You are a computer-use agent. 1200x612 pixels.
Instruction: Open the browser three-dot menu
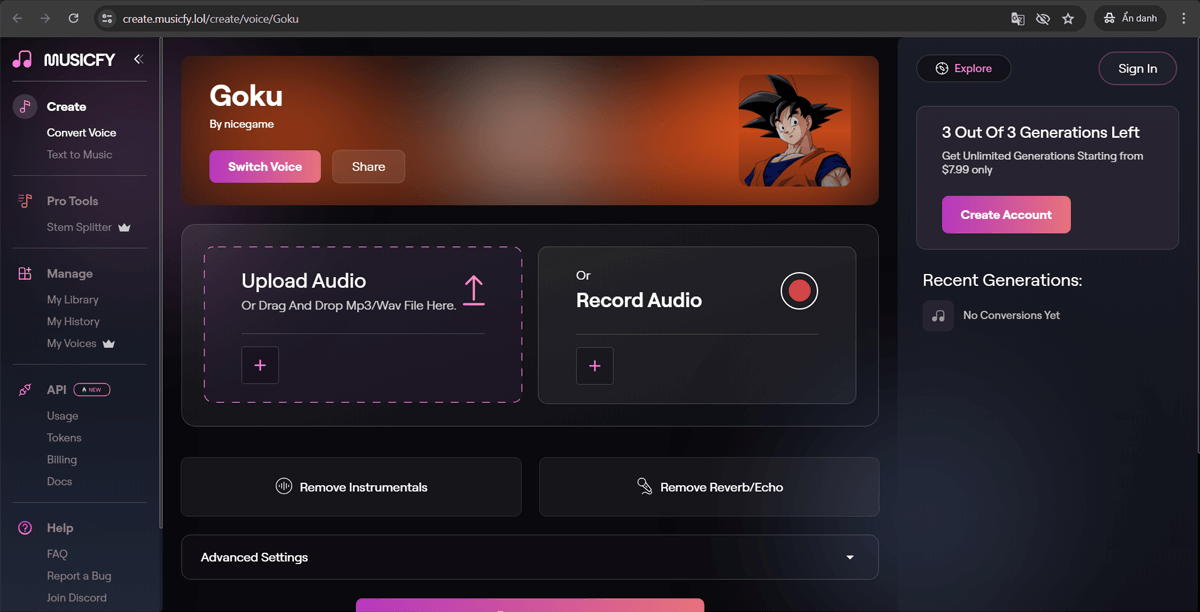[x=1183, y=18]
